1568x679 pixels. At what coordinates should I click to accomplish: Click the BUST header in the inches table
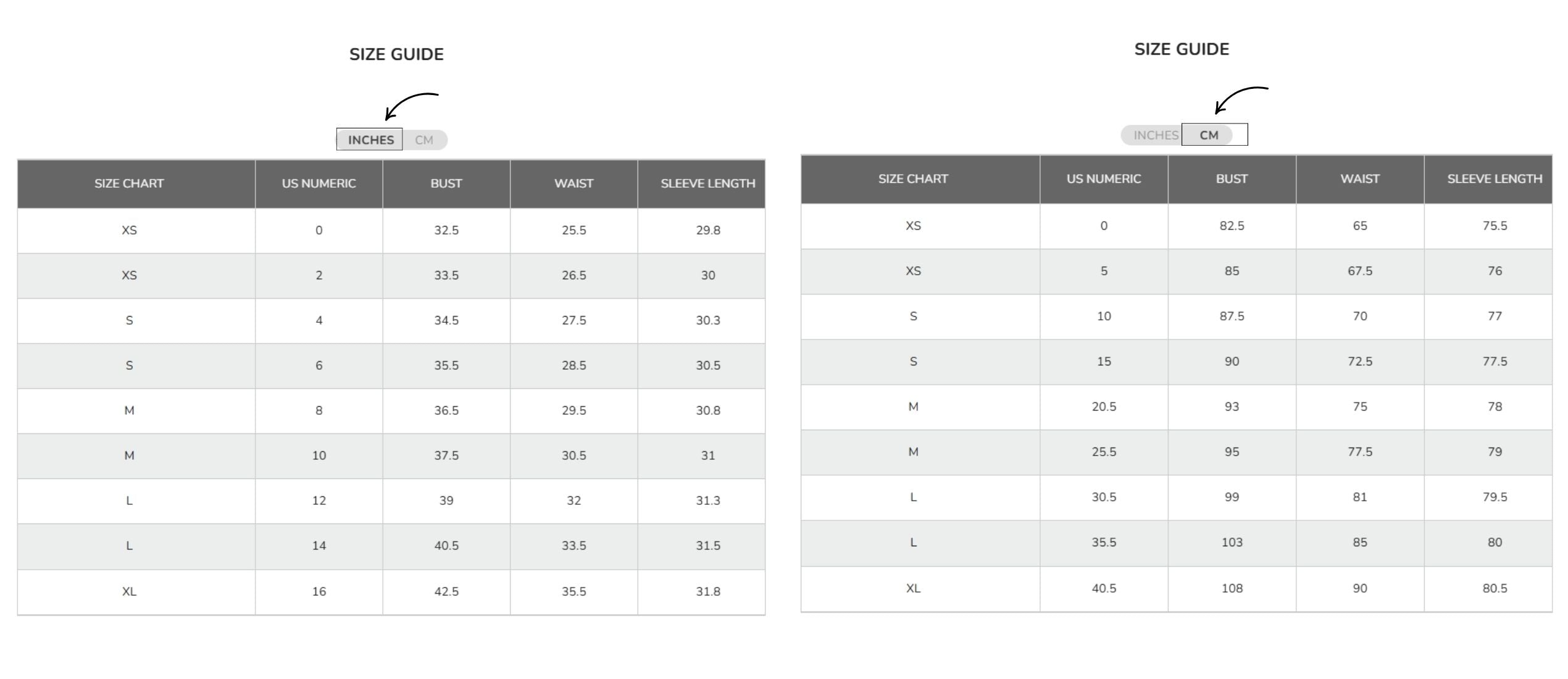tap(446, 183)
